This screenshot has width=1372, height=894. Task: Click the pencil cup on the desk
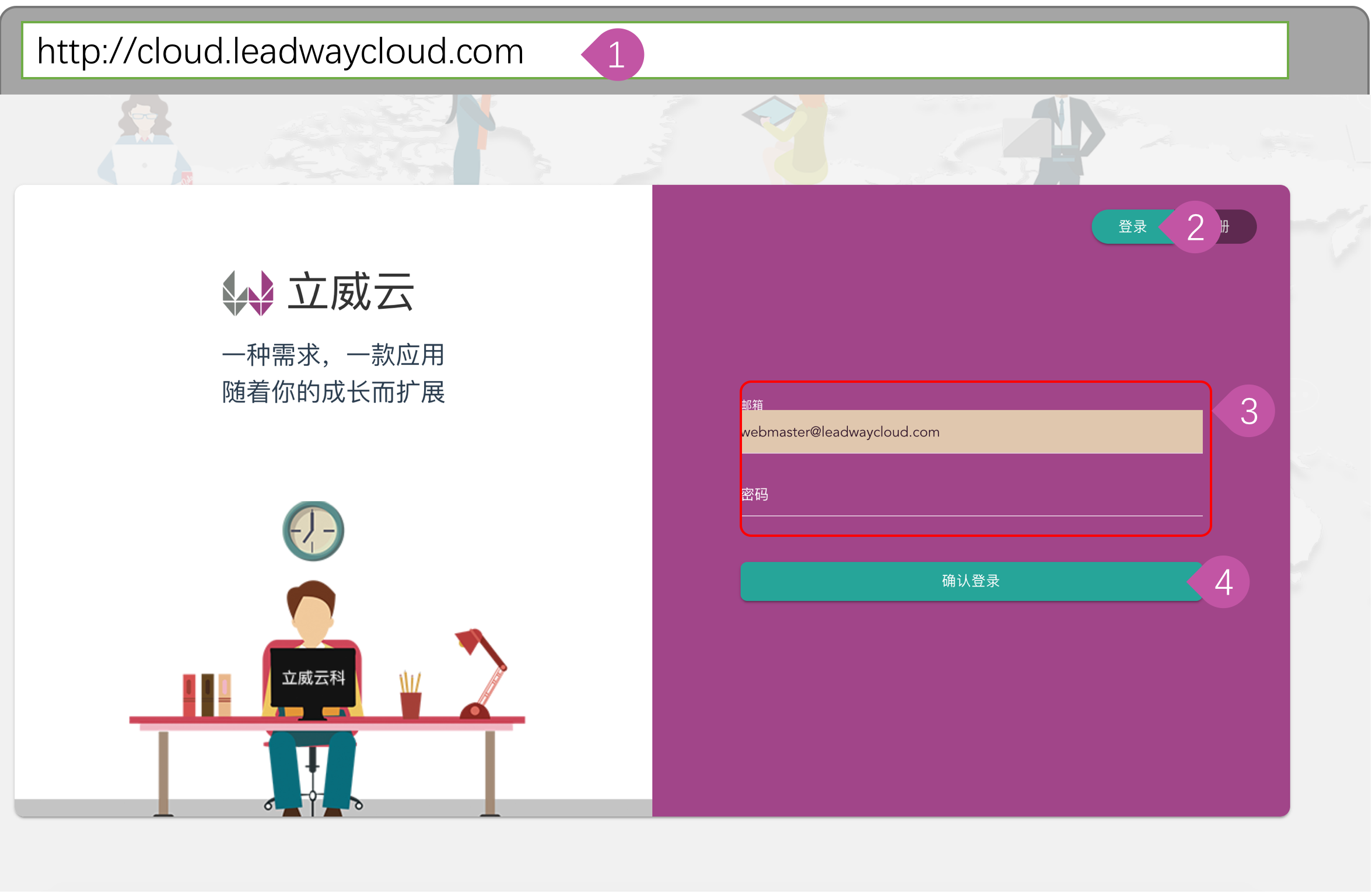coord(411,694)
